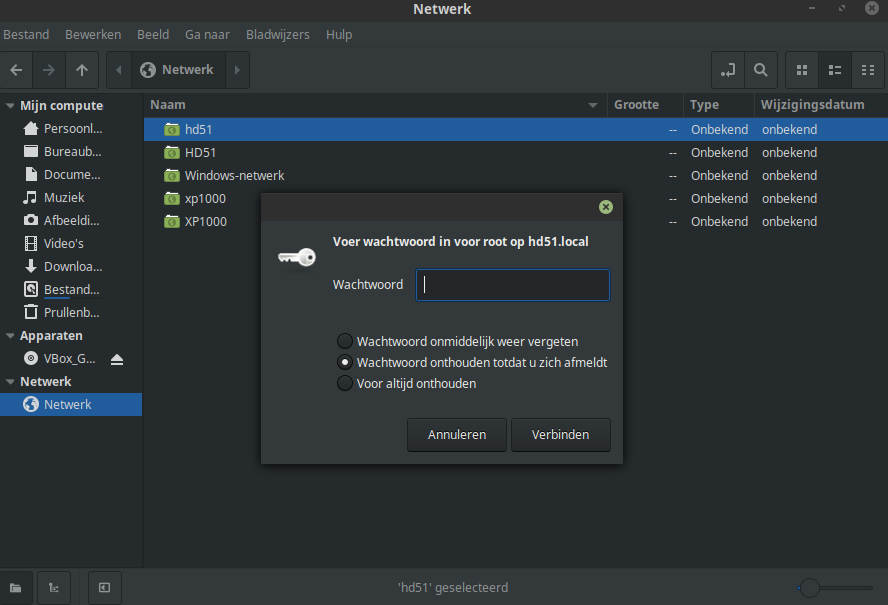Screen dimensions: 888x605
Task: Select remember password until logout
Action: pos(344,362)
